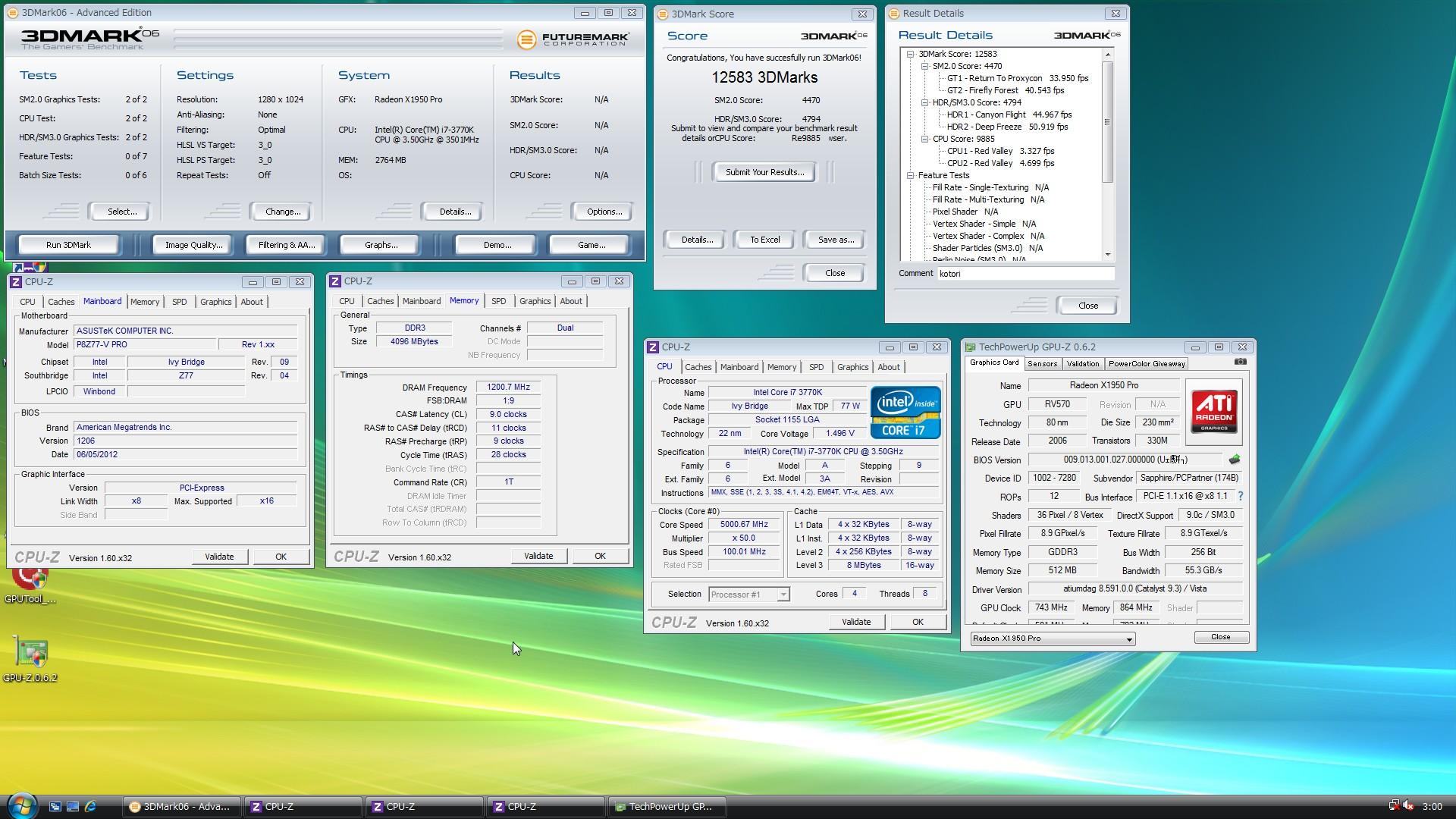Click the Futuremark Corporation logo
Image resolution: width=1456 pixels, height=819 pixels.
coord(573,39)
